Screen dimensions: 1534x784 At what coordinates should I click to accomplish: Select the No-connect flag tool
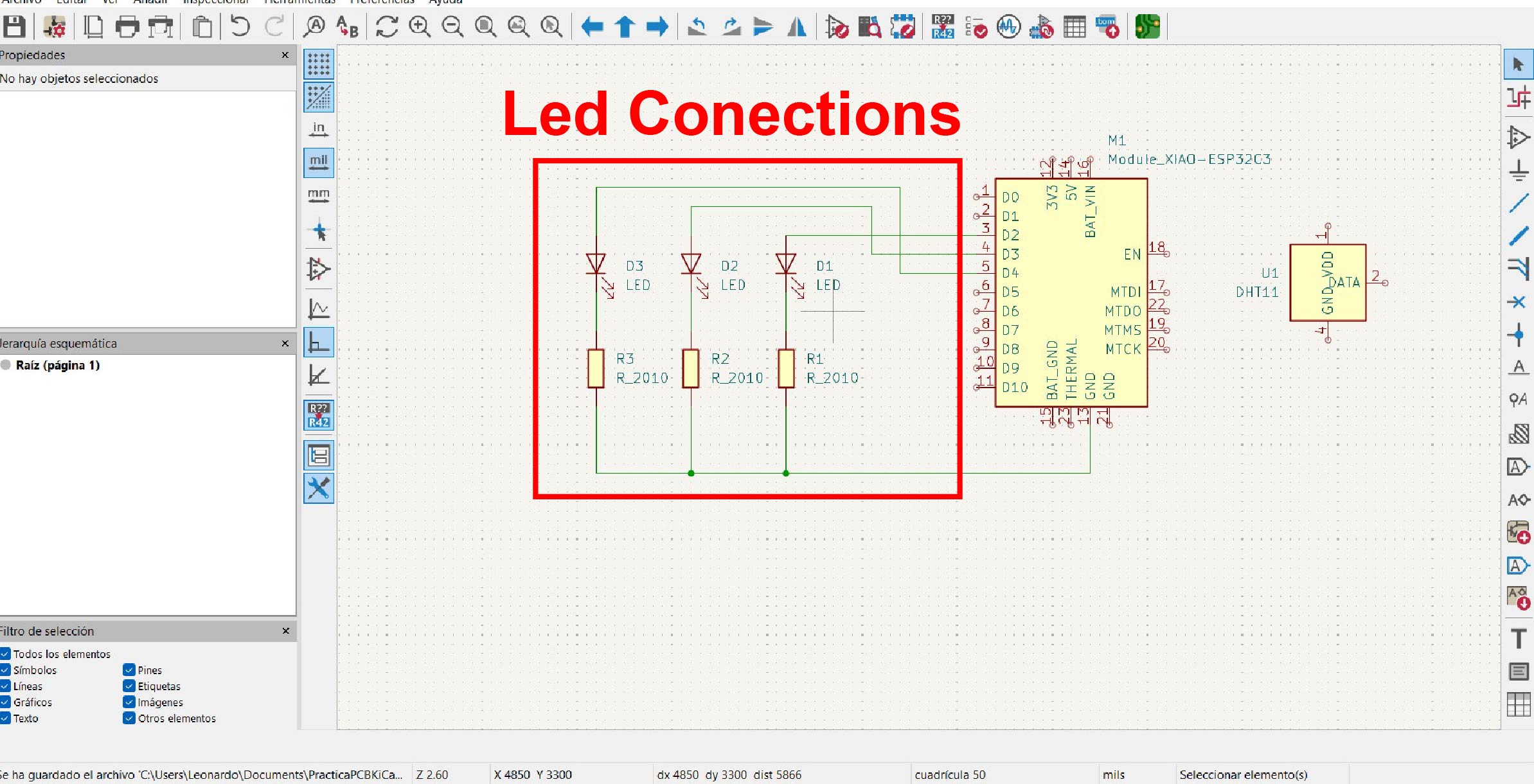point(1519,301)
